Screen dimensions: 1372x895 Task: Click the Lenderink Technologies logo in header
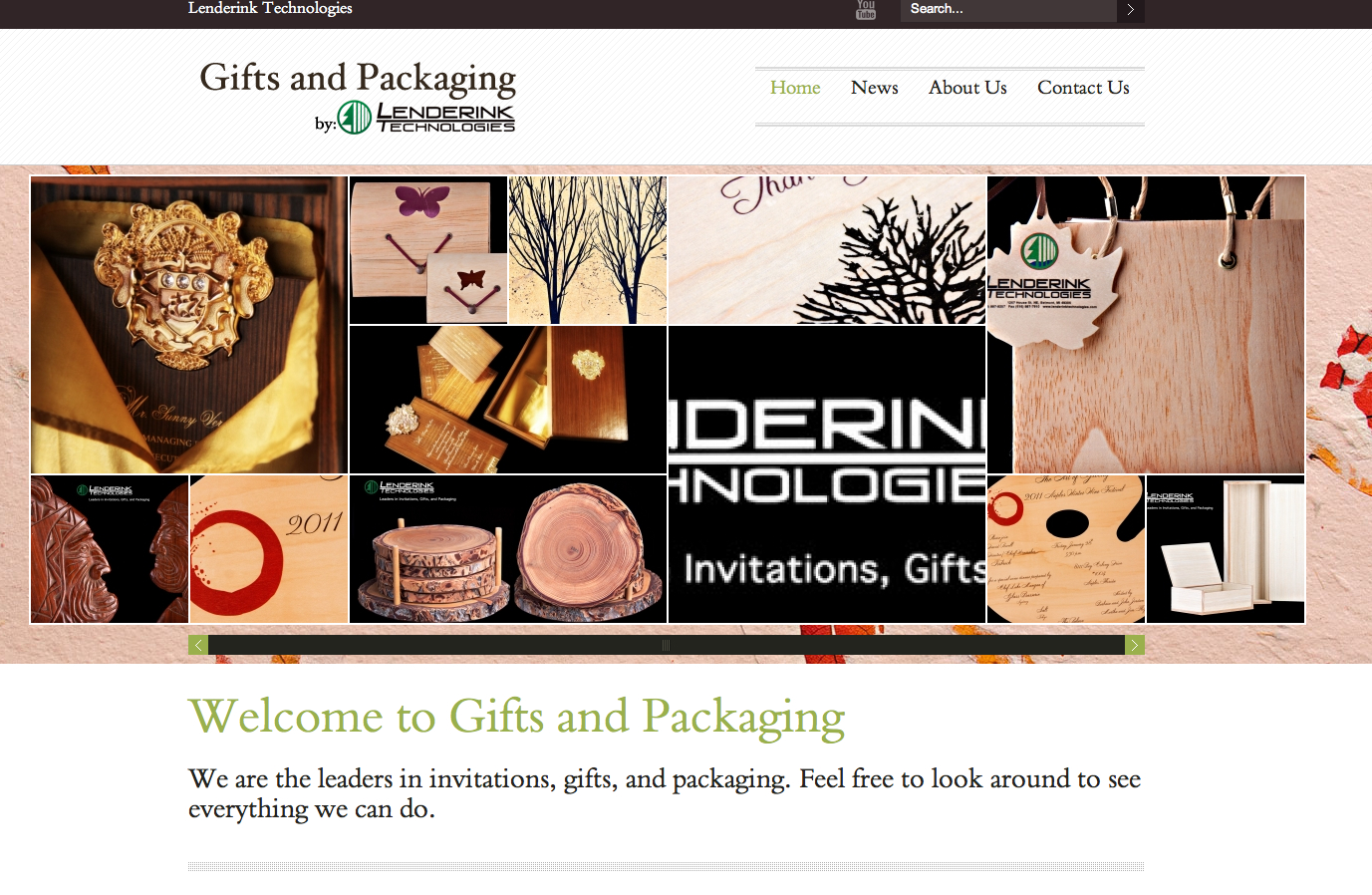coord(426,117)
